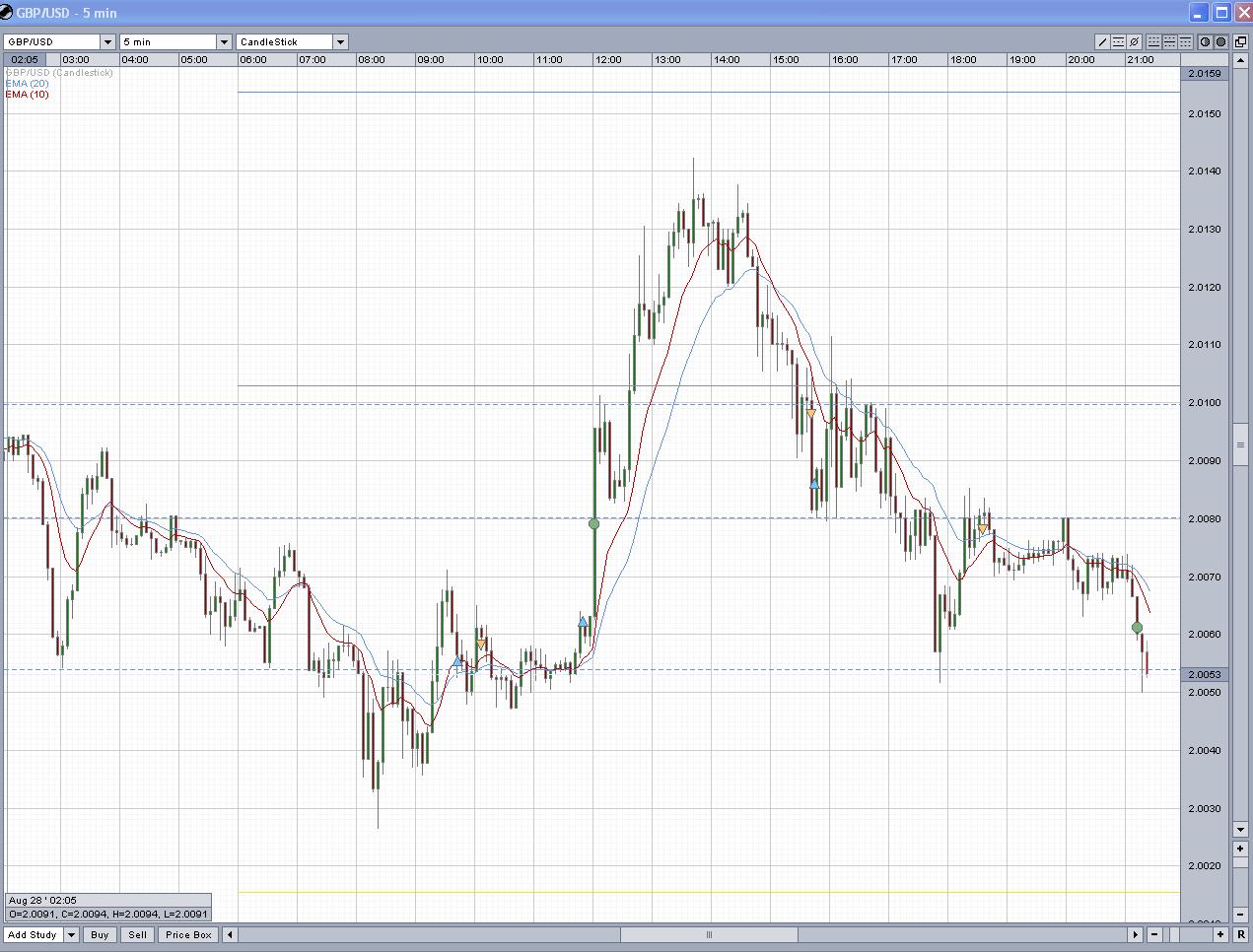This screenshot has height=952, width=1253.
Task: Toggle line style with solid middle line
Action: (1169, 41)
